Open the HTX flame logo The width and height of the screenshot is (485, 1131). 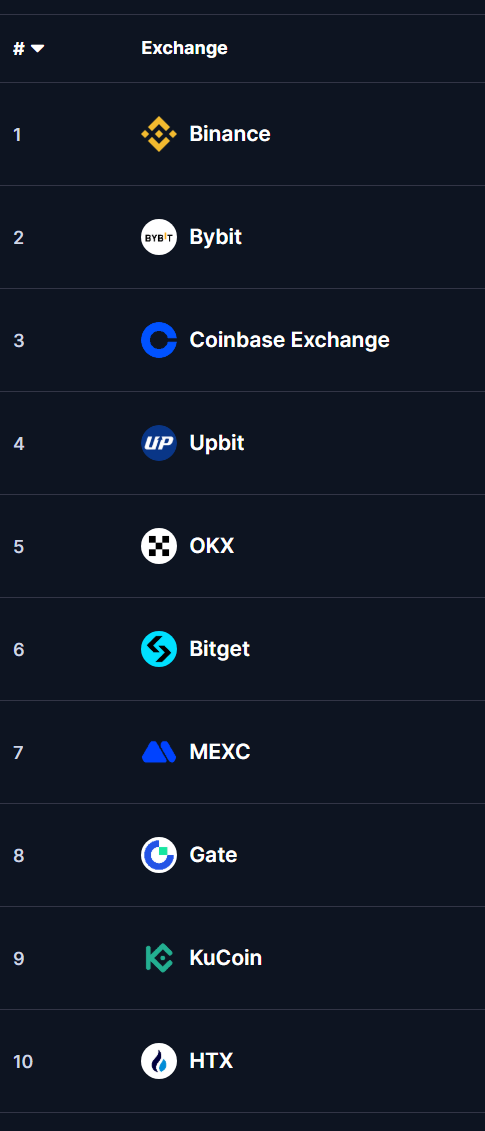159,1061
